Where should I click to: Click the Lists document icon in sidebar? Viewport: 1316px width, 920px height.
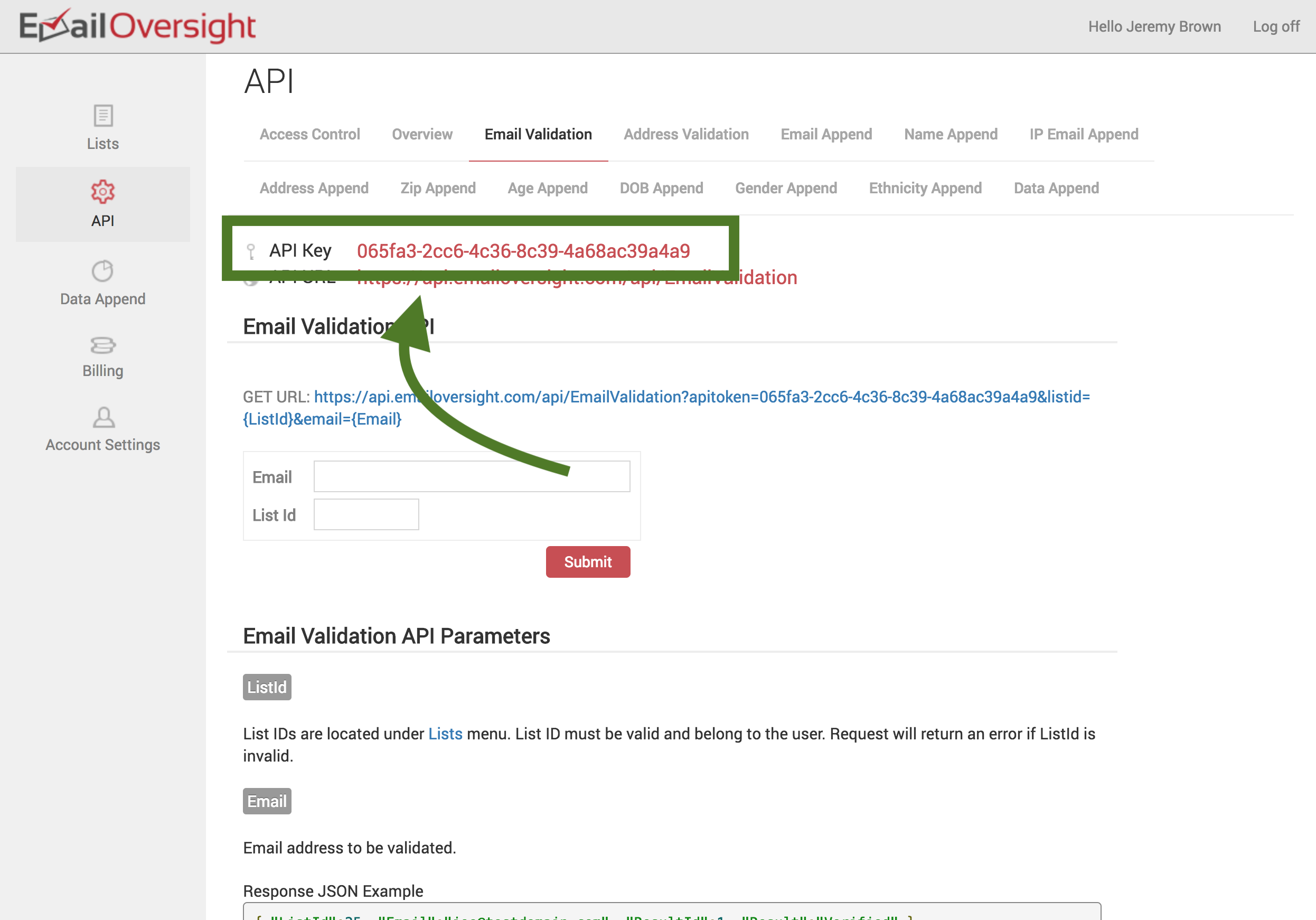click(x=102, y=116)
